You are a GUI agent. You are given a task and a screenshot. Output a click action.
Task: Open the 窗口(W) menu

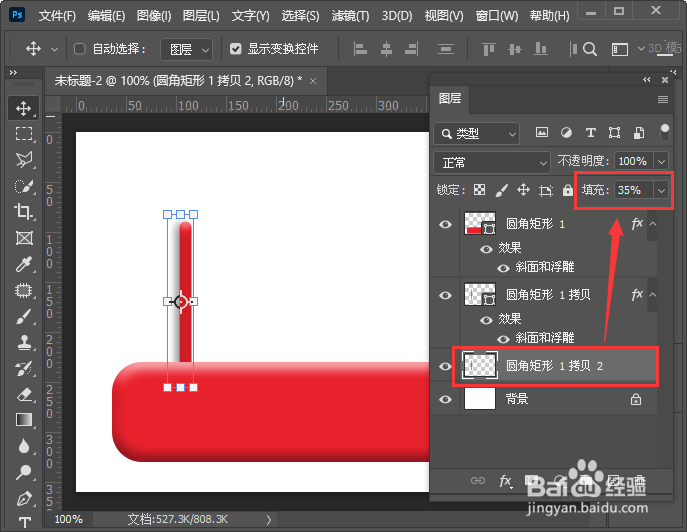click(x=497, y=16)
